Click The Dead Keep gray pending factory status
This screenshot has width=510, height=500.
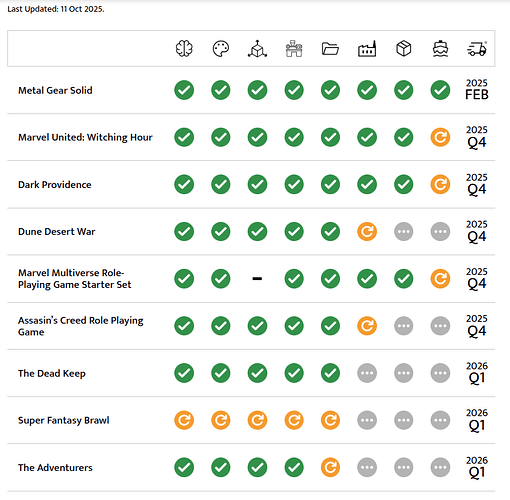(x=367, y=373)
